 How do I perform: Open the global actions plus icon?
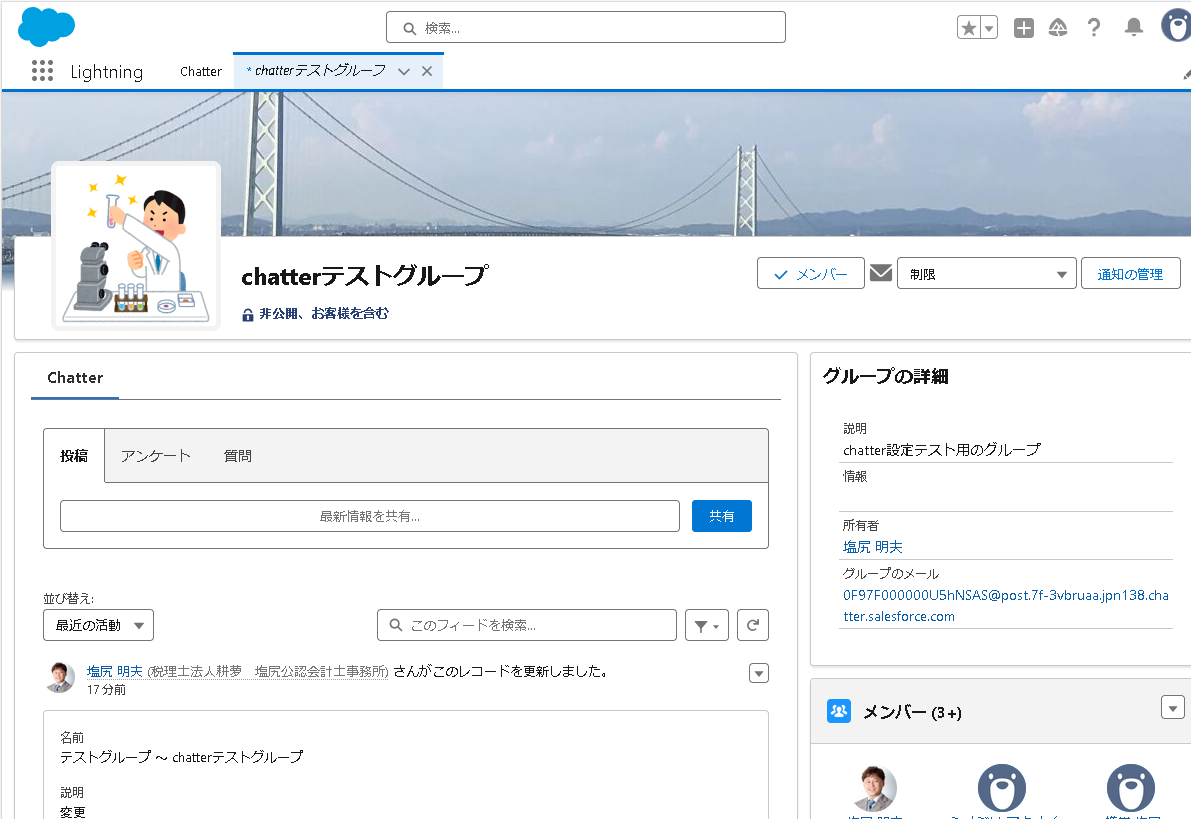pos(1024,28)
